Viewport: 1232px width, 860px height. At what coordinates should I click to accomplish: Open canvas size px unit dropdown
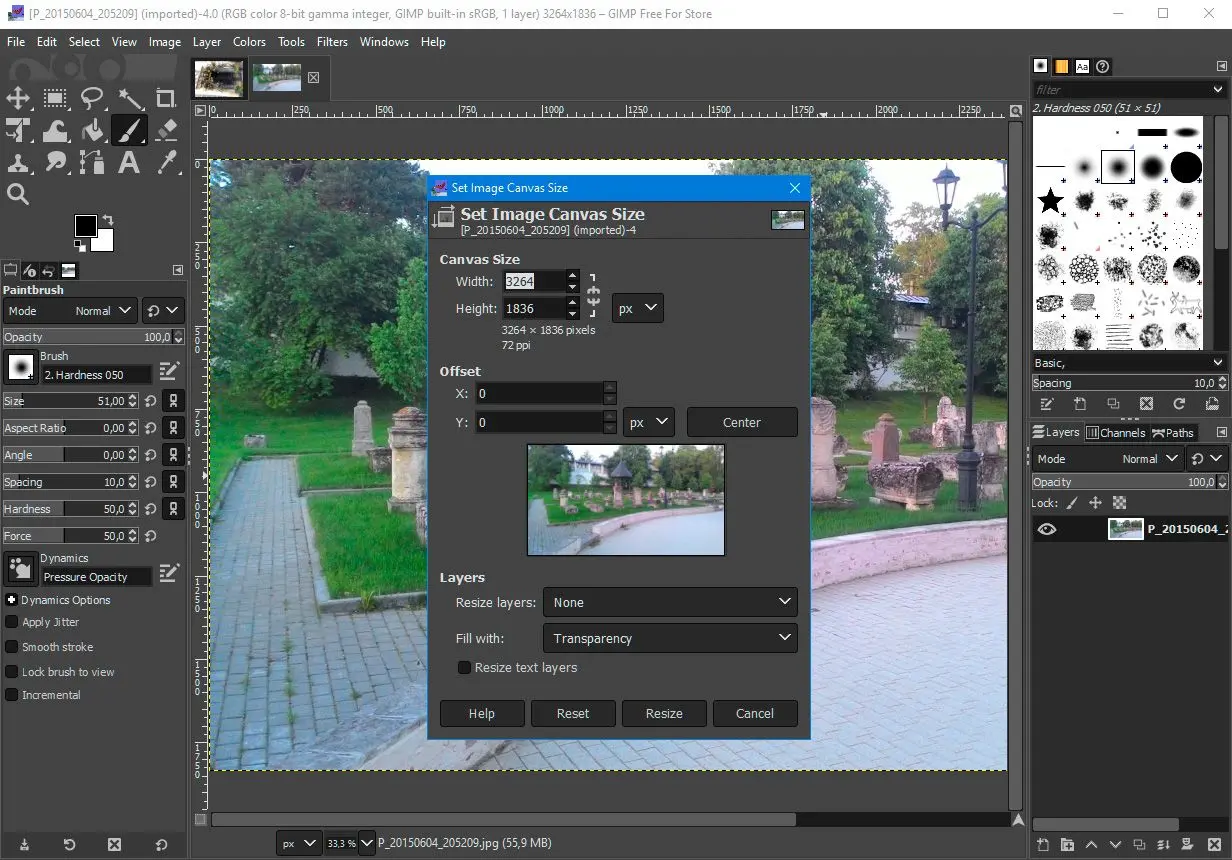[638, 308]
